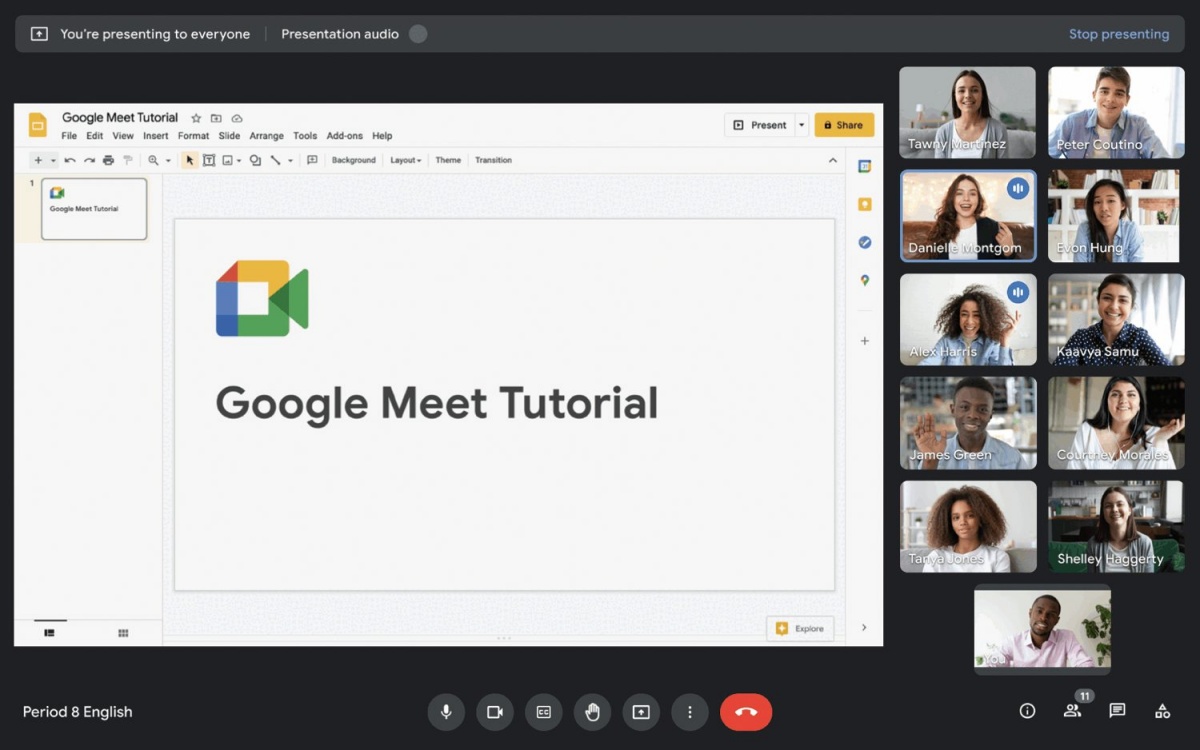Select the line tool
Screen dimensions: 1200x750
click(x=276, y=160)
